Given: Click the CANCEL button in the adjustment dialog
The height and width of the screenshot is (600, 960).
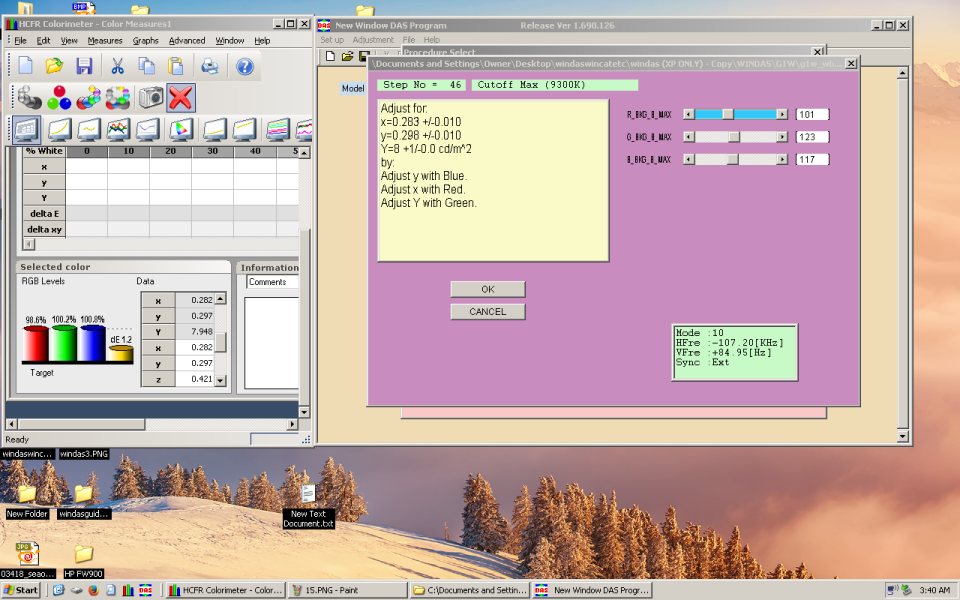Looking at the screenshot, I should (487, 311).
